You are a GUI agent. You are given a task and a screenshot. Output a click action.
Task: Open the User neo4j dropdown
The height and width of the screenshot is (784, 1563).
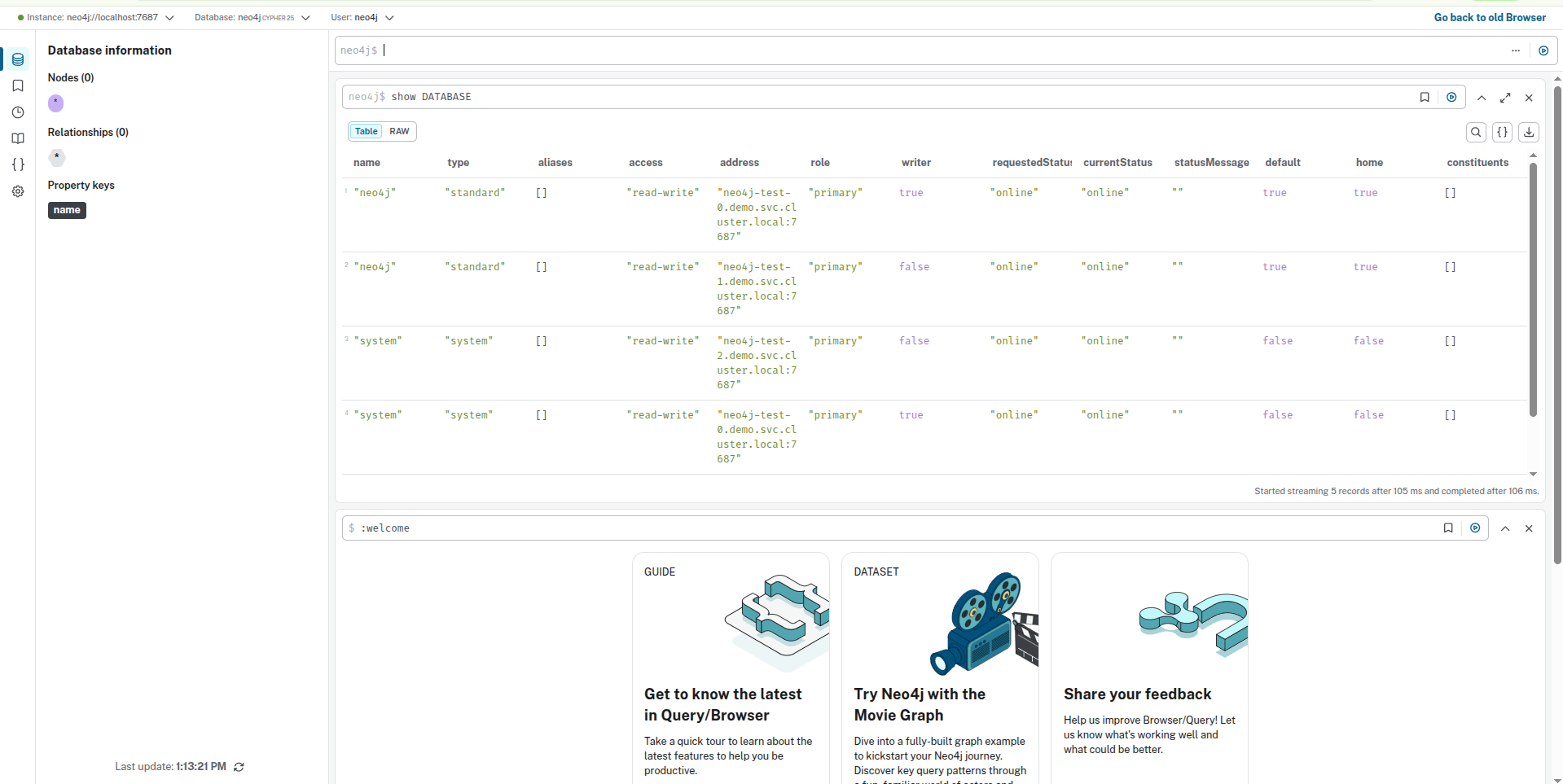(362, 17)
